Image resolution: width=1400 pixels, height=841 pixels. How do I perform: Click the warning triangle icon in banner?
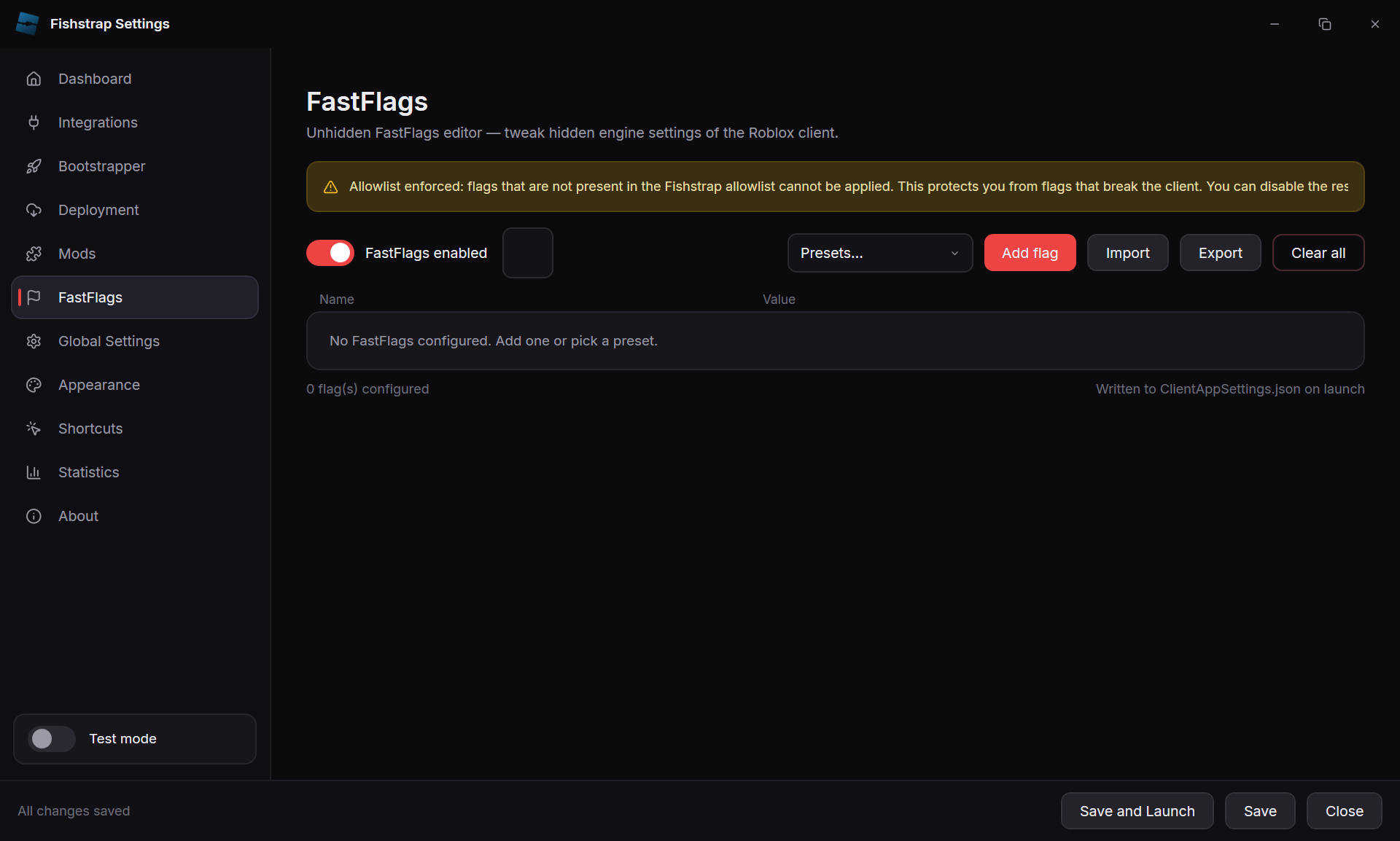tap(330, 187)
